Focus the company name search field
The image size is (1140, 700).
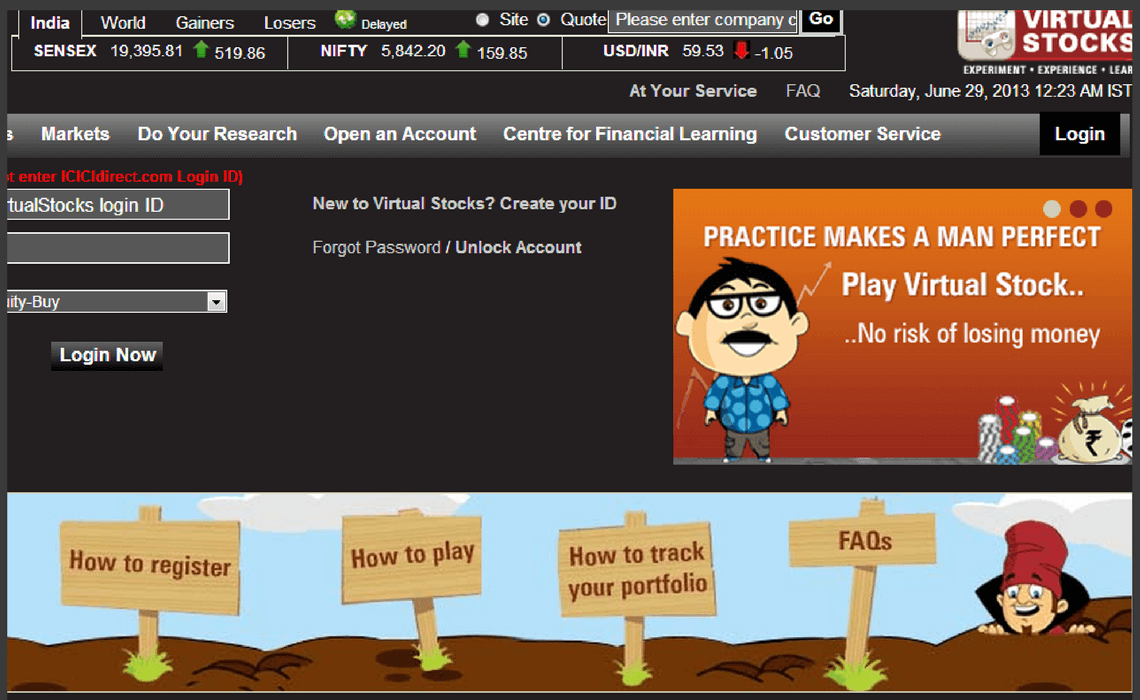[x=703, y=20]
